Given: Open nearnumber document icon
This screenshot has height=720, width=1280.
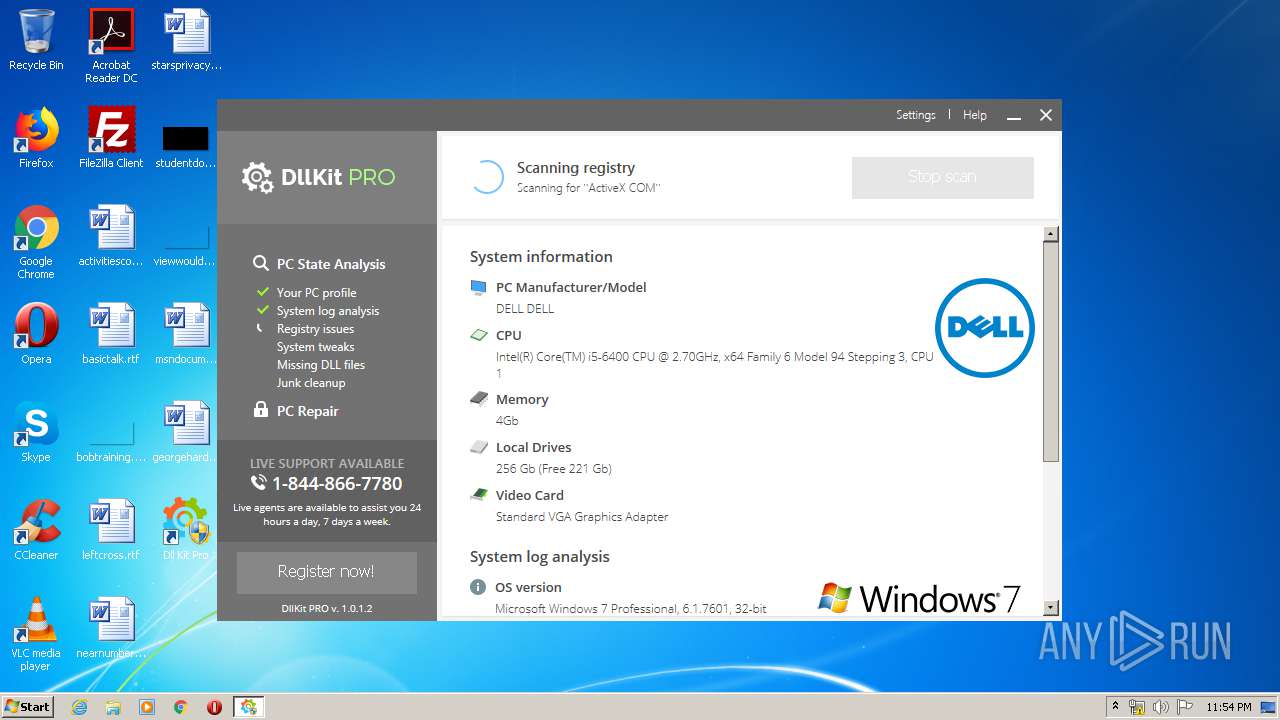Looking at the screenshot, I should [x=111, y=628].
